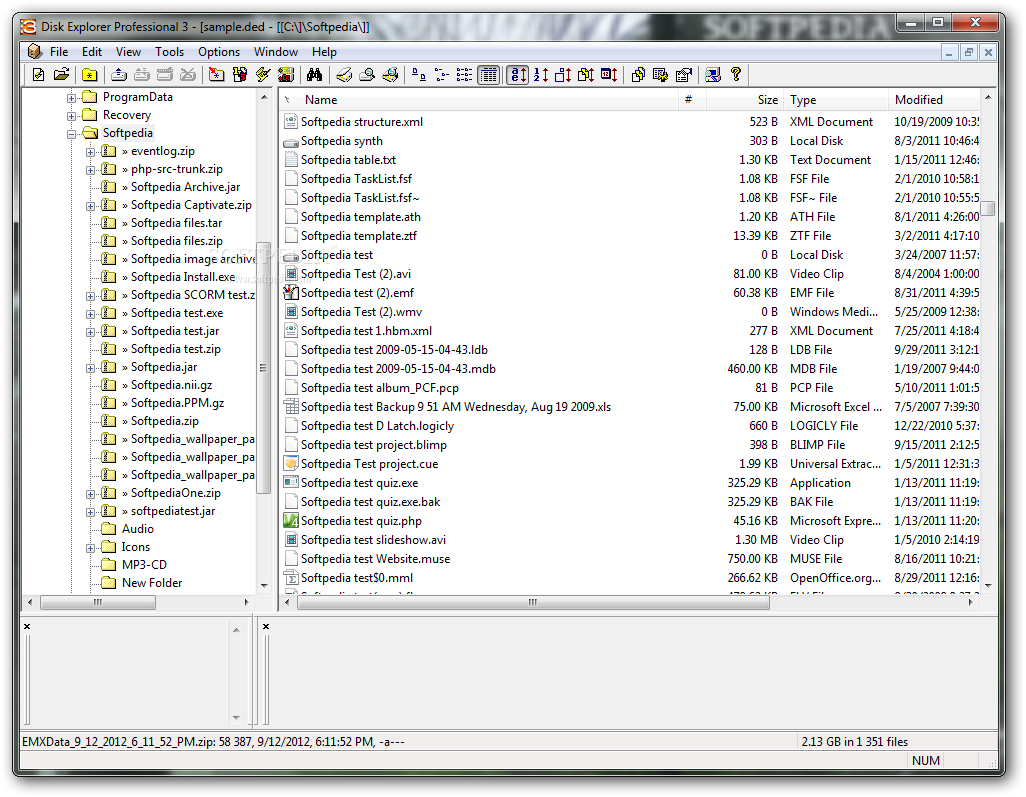Expand the Softpedia.jar tree node
Screen dimensions: 1026x797
90,368
